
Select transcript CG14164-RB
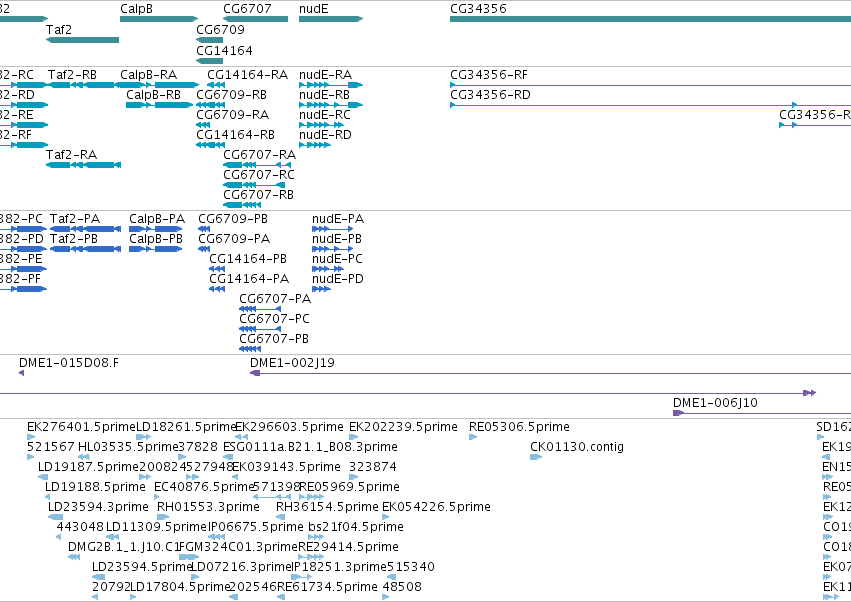pyautogui.click(x=236, y=135)
